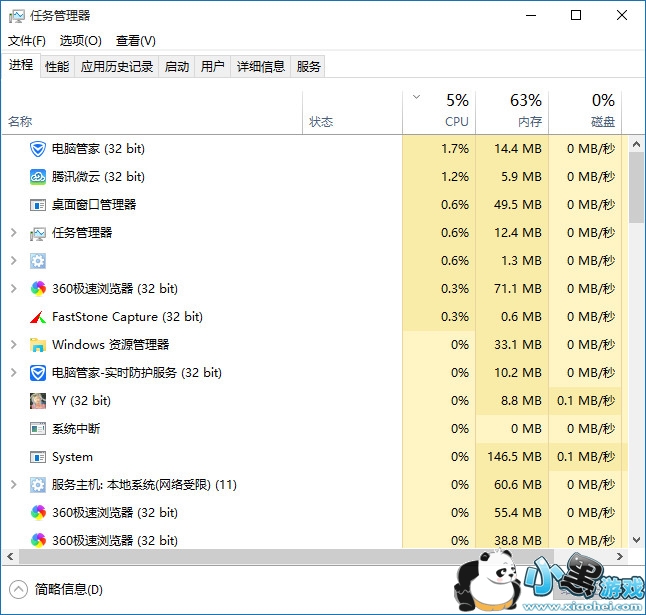646x615 pixels.
Task: Click the 系统中断 process icon
Action: click(38, 429)
